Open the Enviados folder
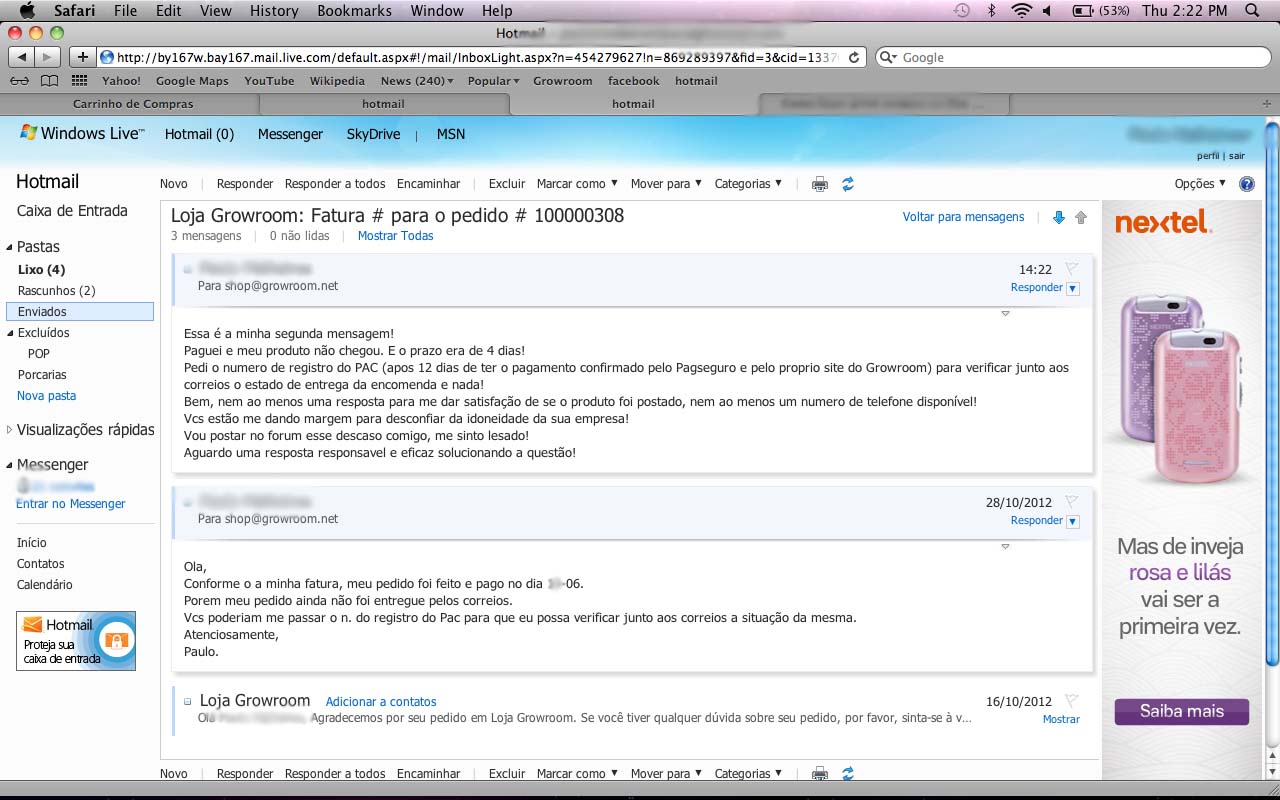 (x=80, y=312)
